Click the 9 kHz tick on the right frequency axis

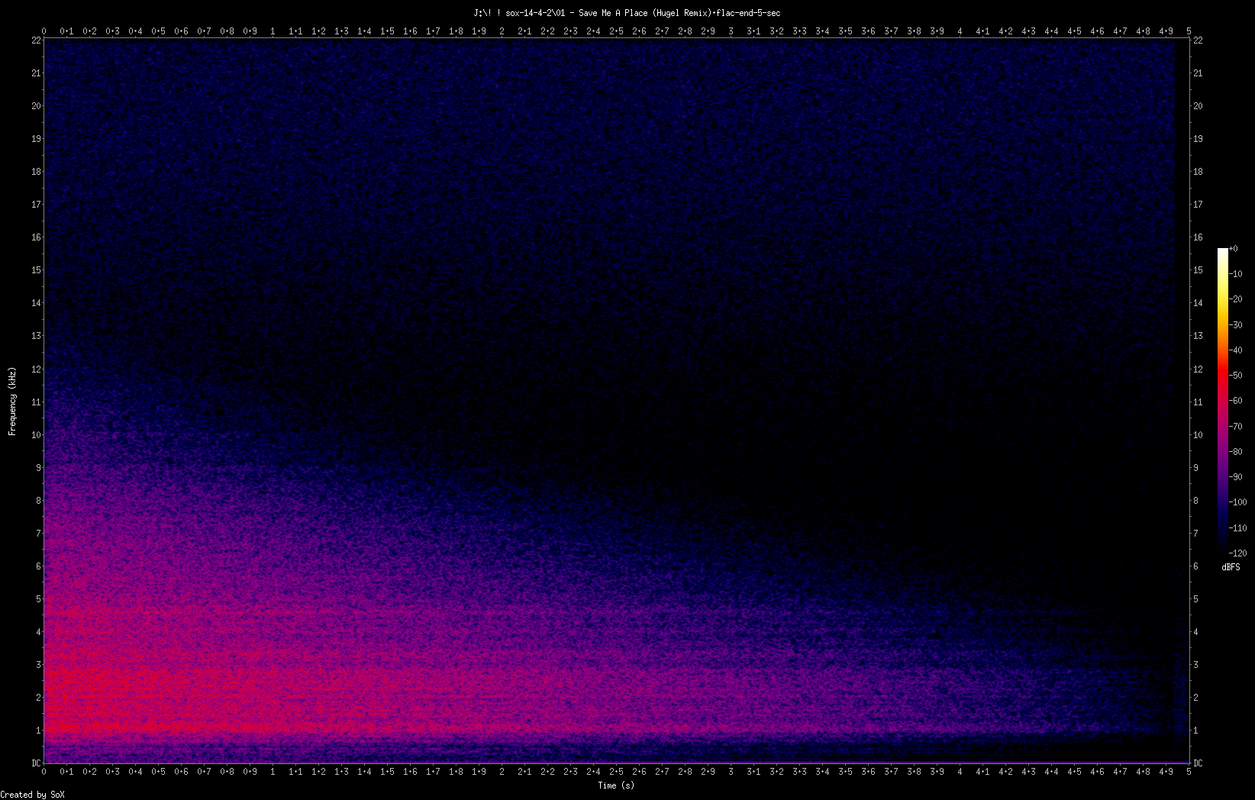[1196, 467]
